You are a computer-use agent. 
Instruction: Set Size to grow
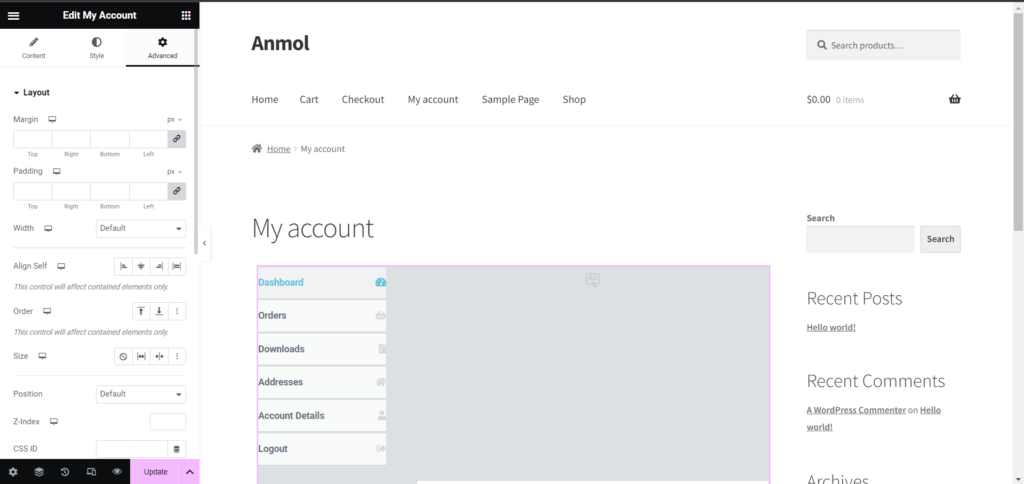pyautogui.click(x=141, y=357)
